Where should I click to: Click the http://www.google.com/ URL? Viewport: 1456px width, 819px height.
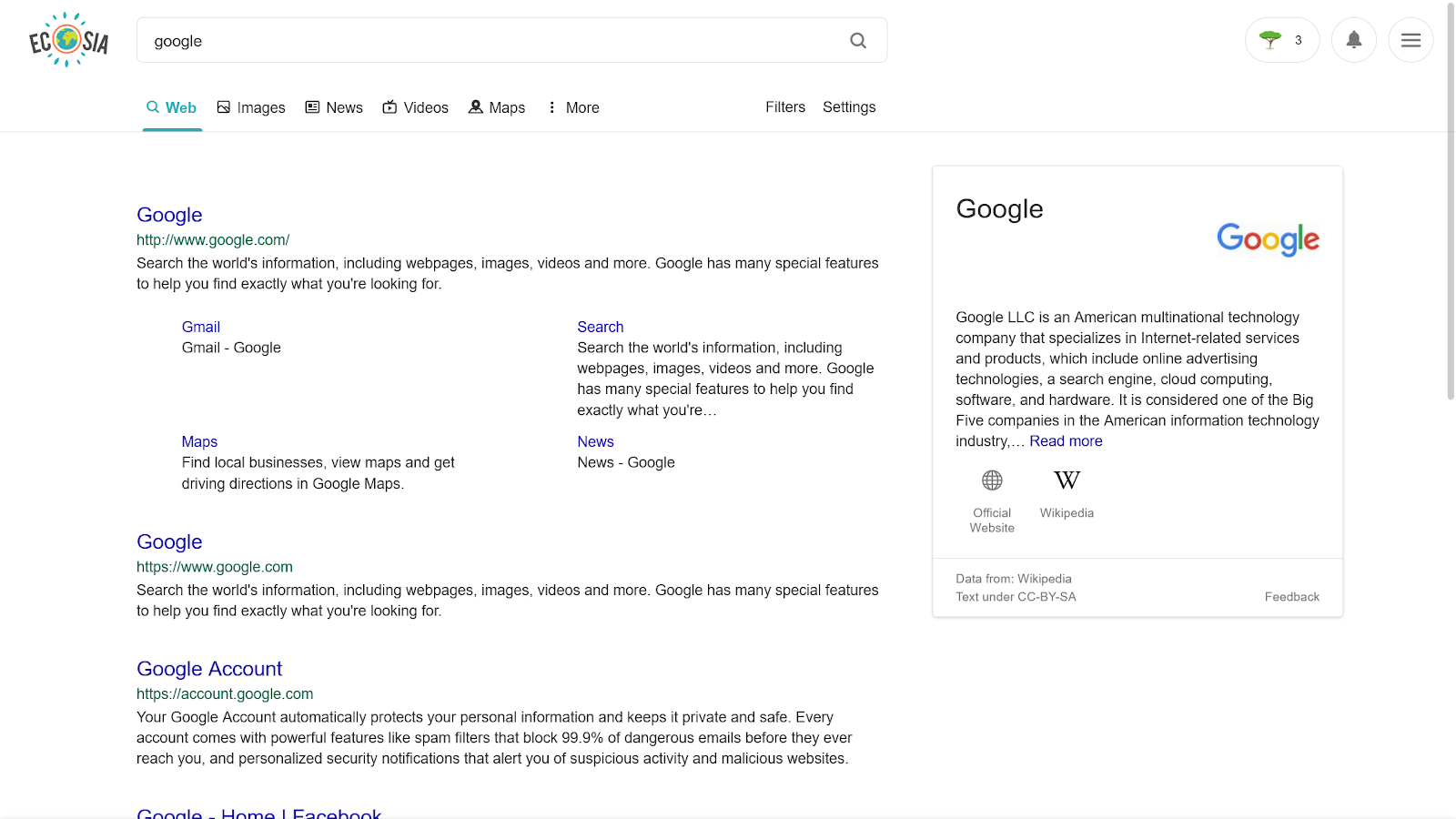[213, 240]
